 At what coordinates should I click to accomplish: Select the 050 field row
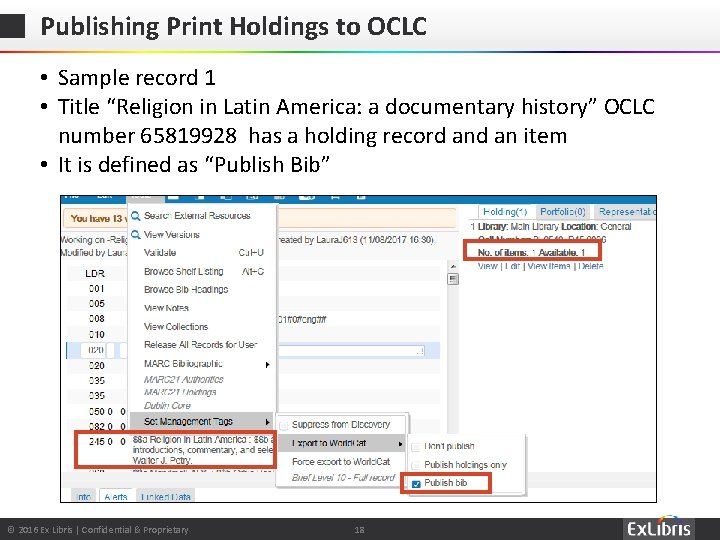click(x=107, y=411)
